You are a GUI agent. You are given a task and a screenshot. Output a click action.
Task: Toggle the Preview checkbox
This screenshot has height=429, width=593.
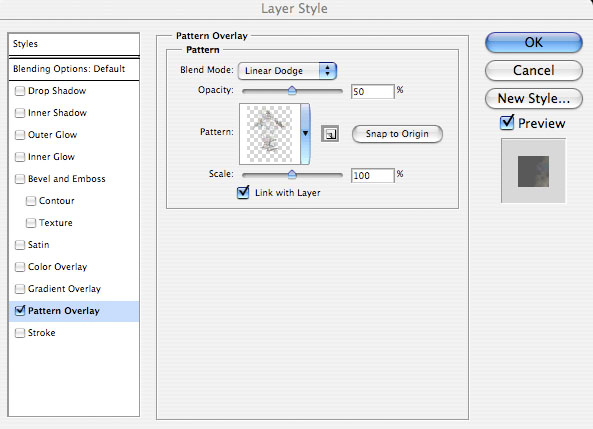click(507, 123)
